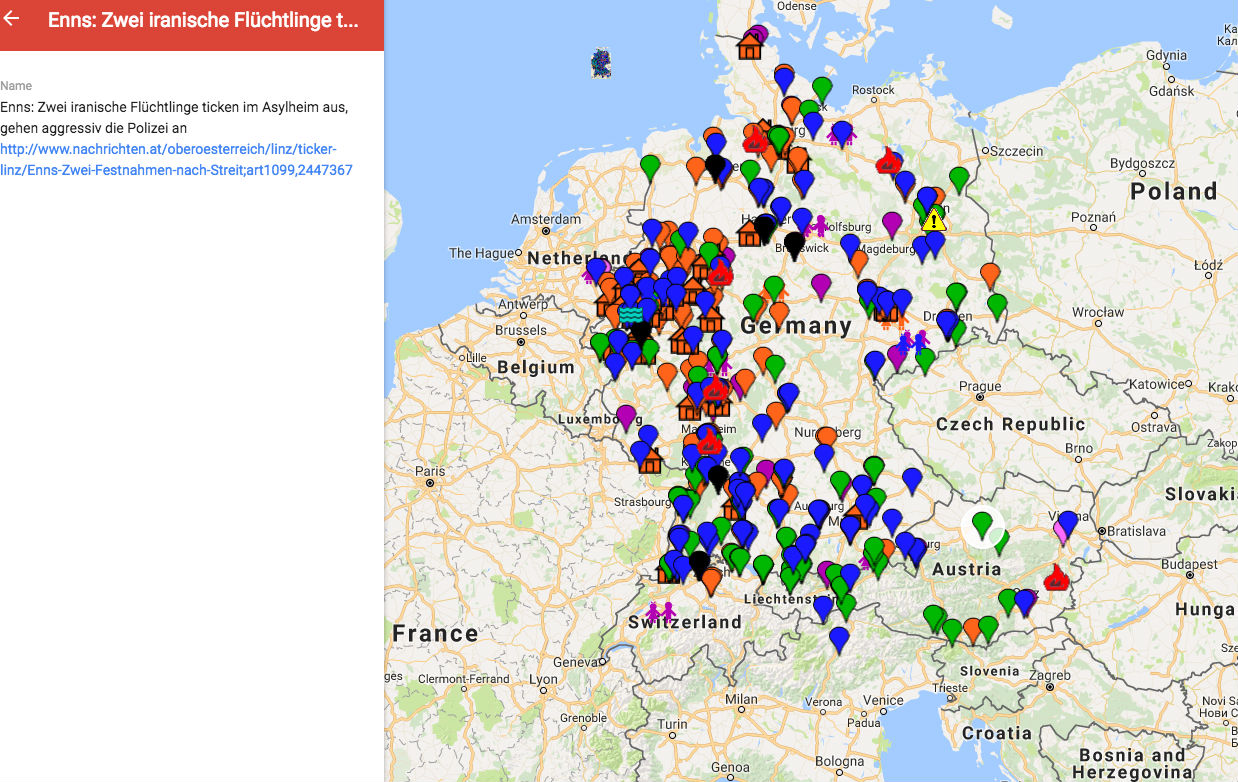Click the red fire marker in eastern Austria
The width and height of the screenshot is (1238, 782).
[1056, 578]
